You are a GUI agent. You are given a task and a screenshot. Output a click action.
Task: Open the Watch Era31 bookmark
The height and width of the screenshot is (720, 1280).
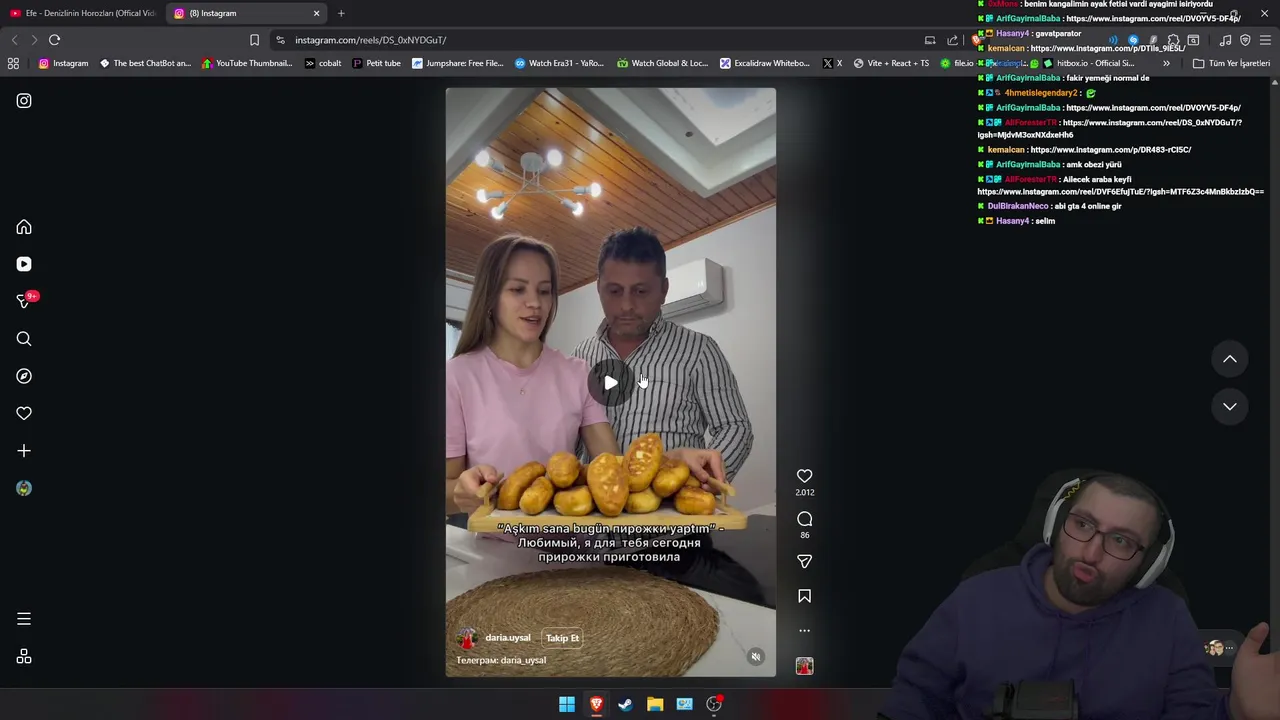(x=559, y=63)
